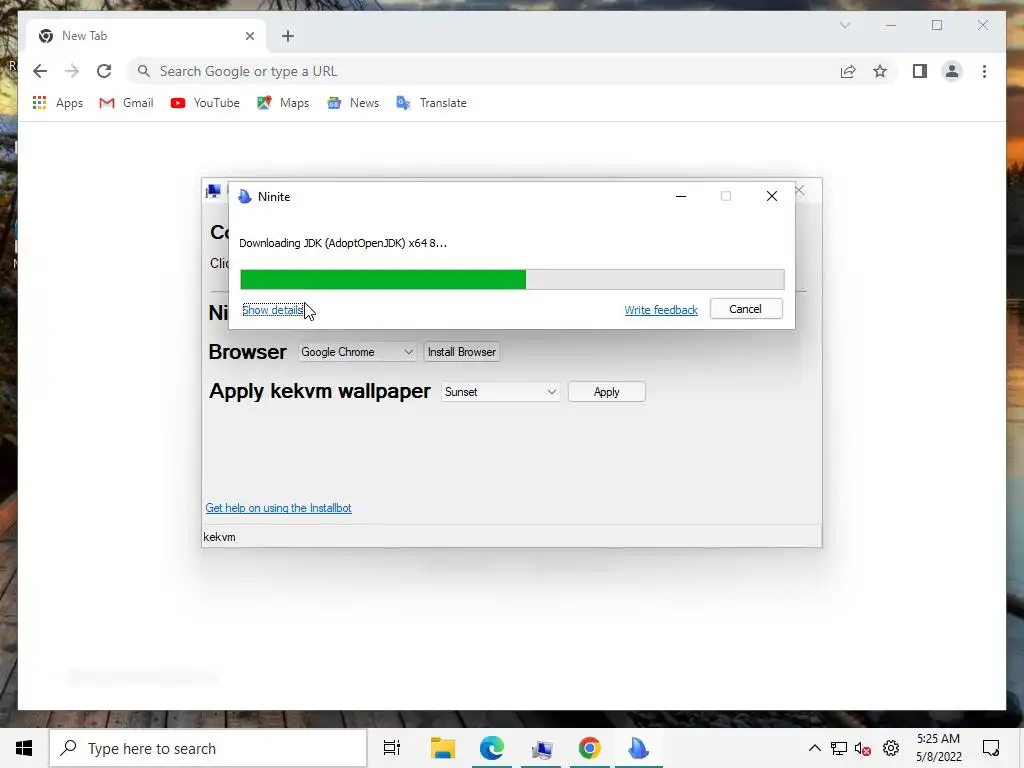Screen dimensions: 1024x768
Task: Bookmark this tab with the star icon
Action: 880,71
